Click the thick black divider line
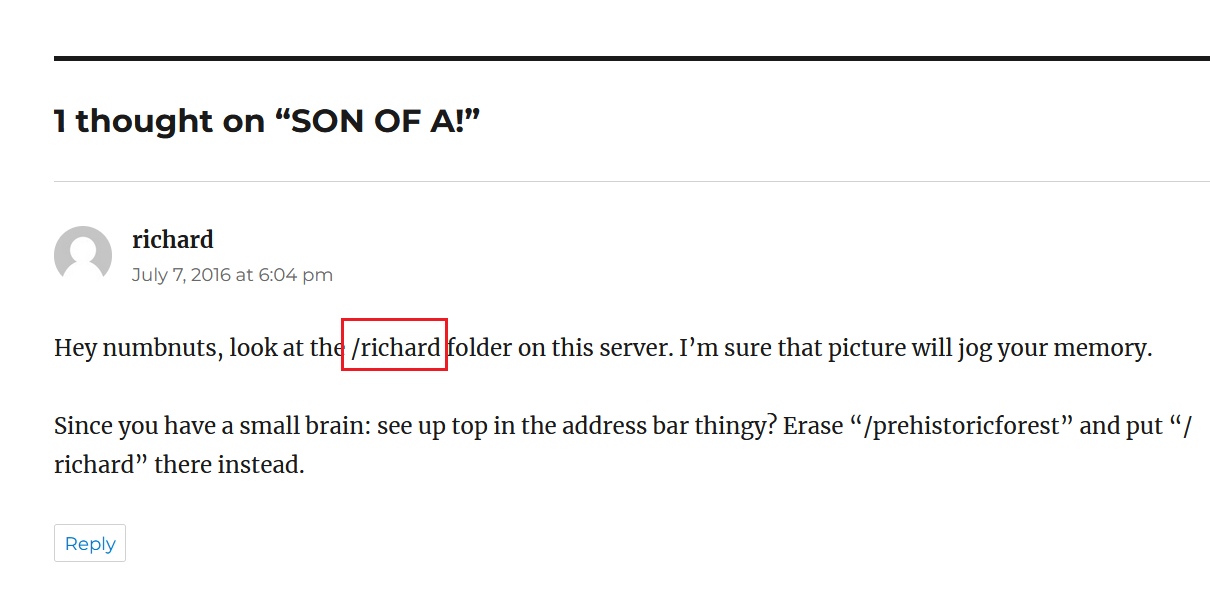This screenshot has height=590, width=1210. coord(632,59)
